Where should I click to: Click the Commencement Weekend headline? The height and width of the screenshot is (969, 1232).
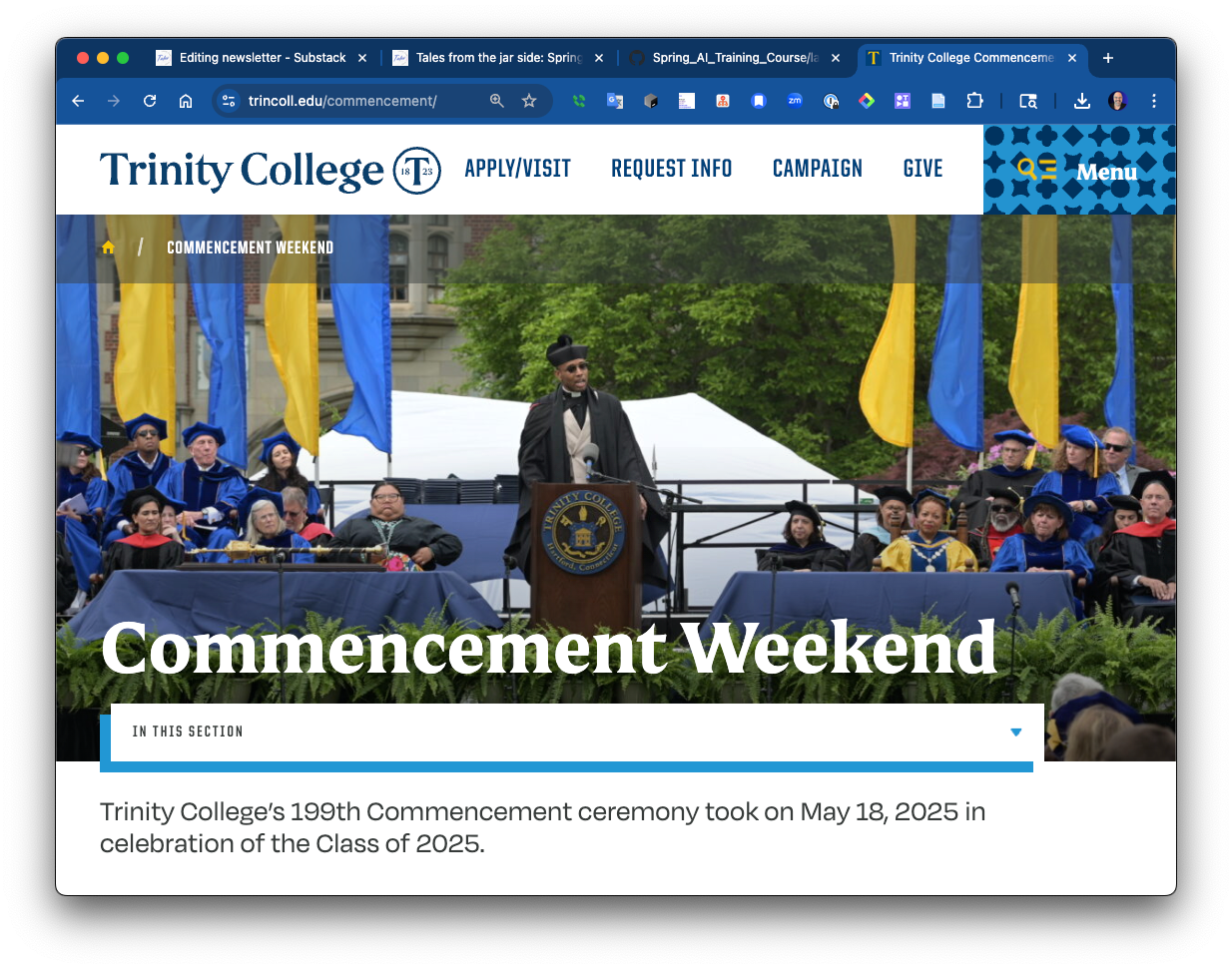click(x=549, y=649)
